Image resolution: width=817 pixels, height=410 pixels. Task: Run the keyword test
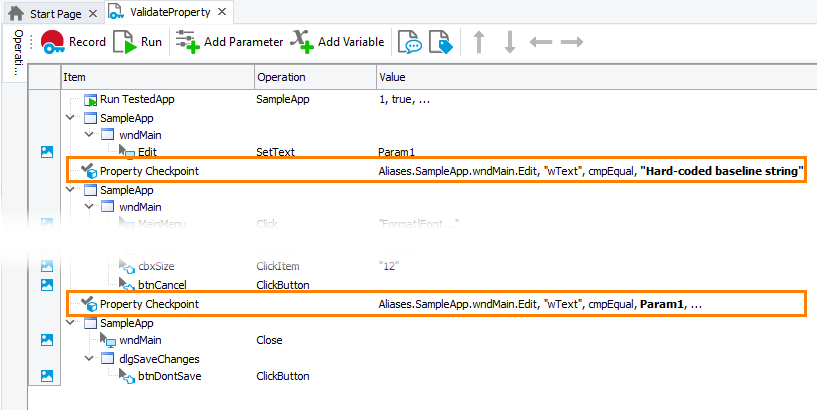[138, 42]
